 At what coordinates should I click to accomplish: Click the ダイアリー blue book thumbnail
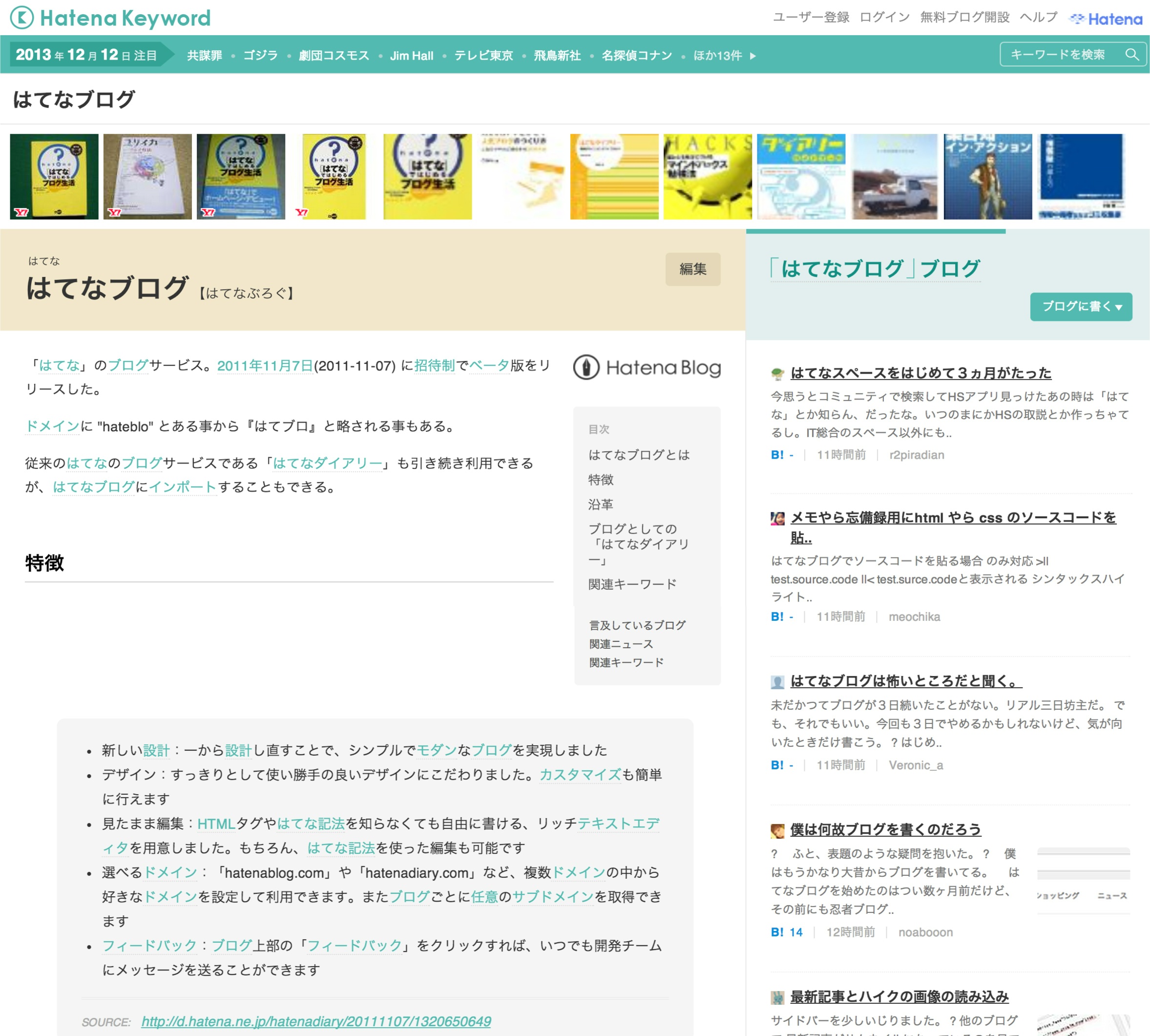coord(801,176)
